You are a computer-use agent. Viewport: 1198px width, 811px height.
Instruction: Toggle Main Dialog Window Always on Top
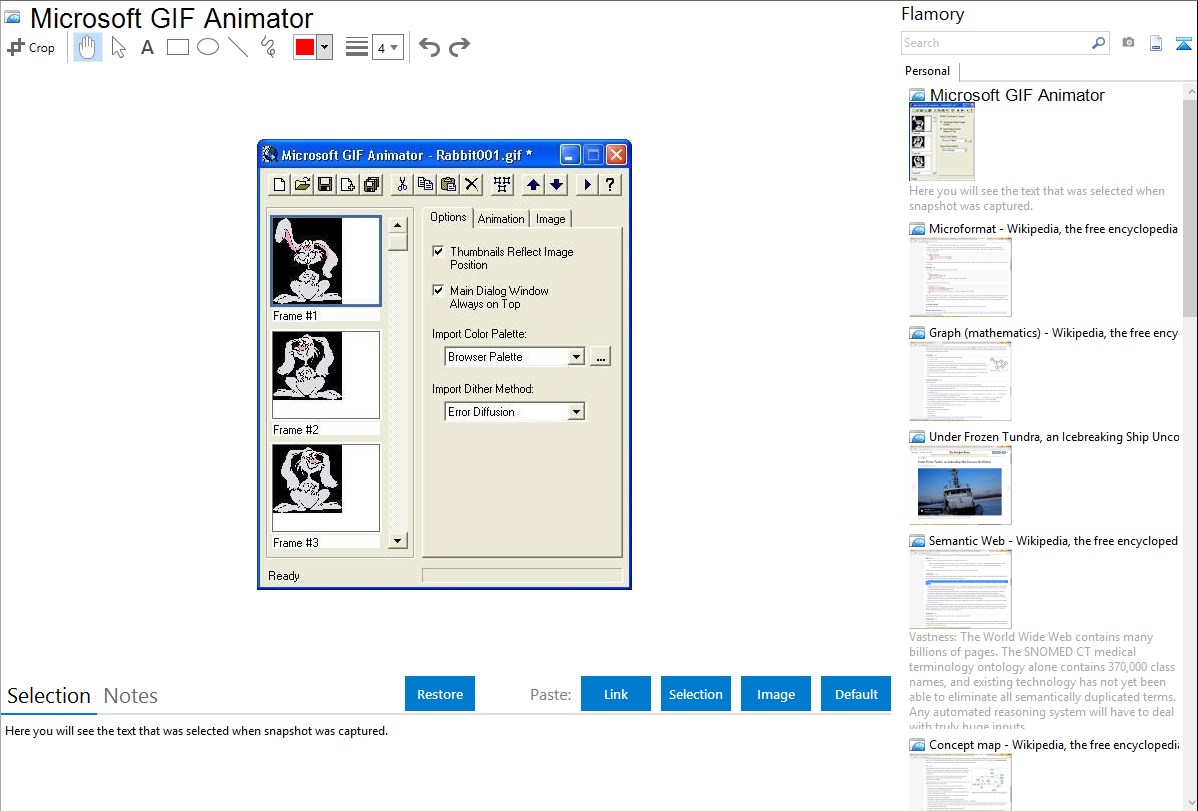[438, 290]
